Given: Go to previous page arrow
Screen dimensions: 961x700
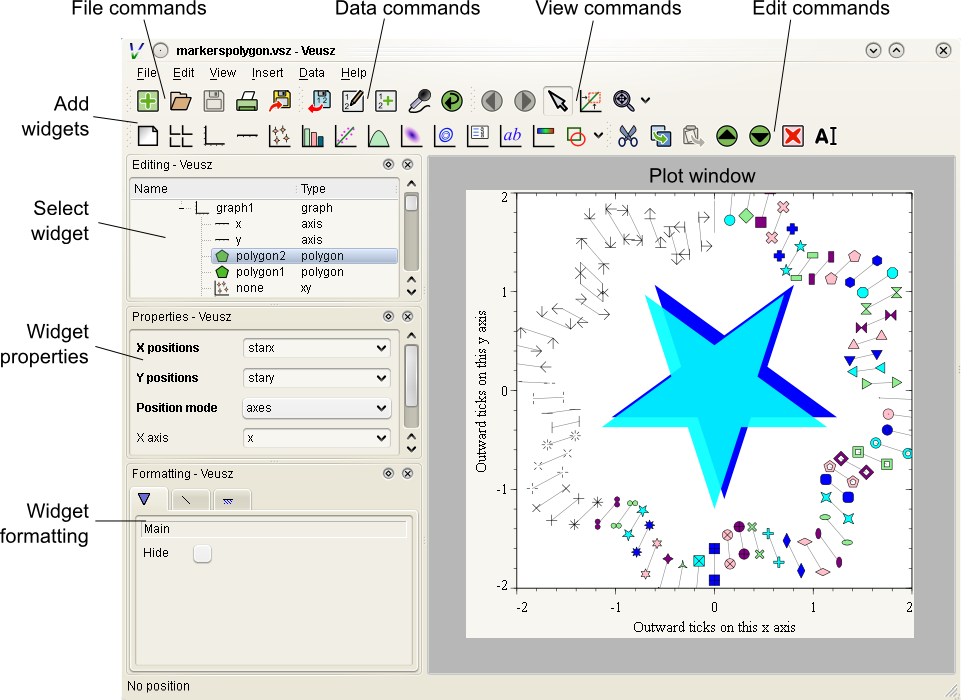Looking at the screenshot, I should (492, 101).
